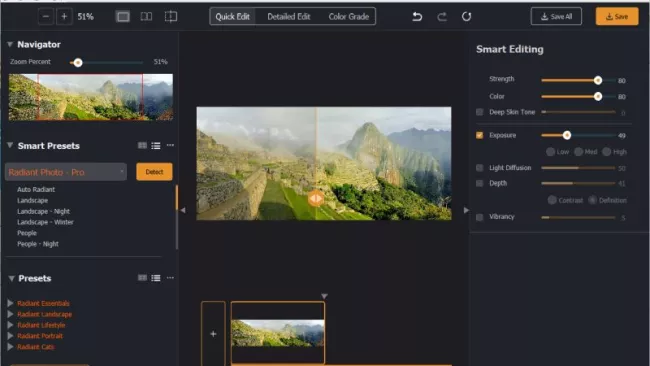Viewport: 650px width, 366px height.
Task: Adjust the Light Diffusion slider
Action: point(578,168)
